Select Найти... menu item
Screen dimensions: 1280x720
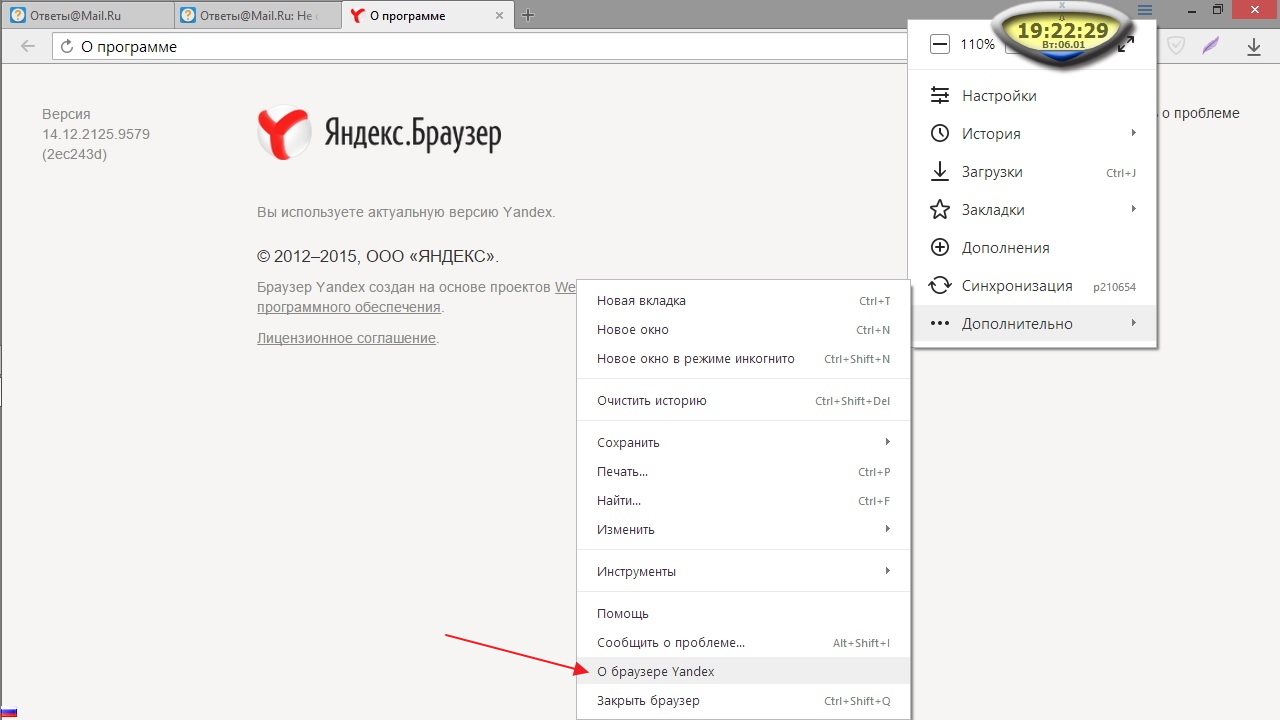pyautogui.click(x=744, y=501)
